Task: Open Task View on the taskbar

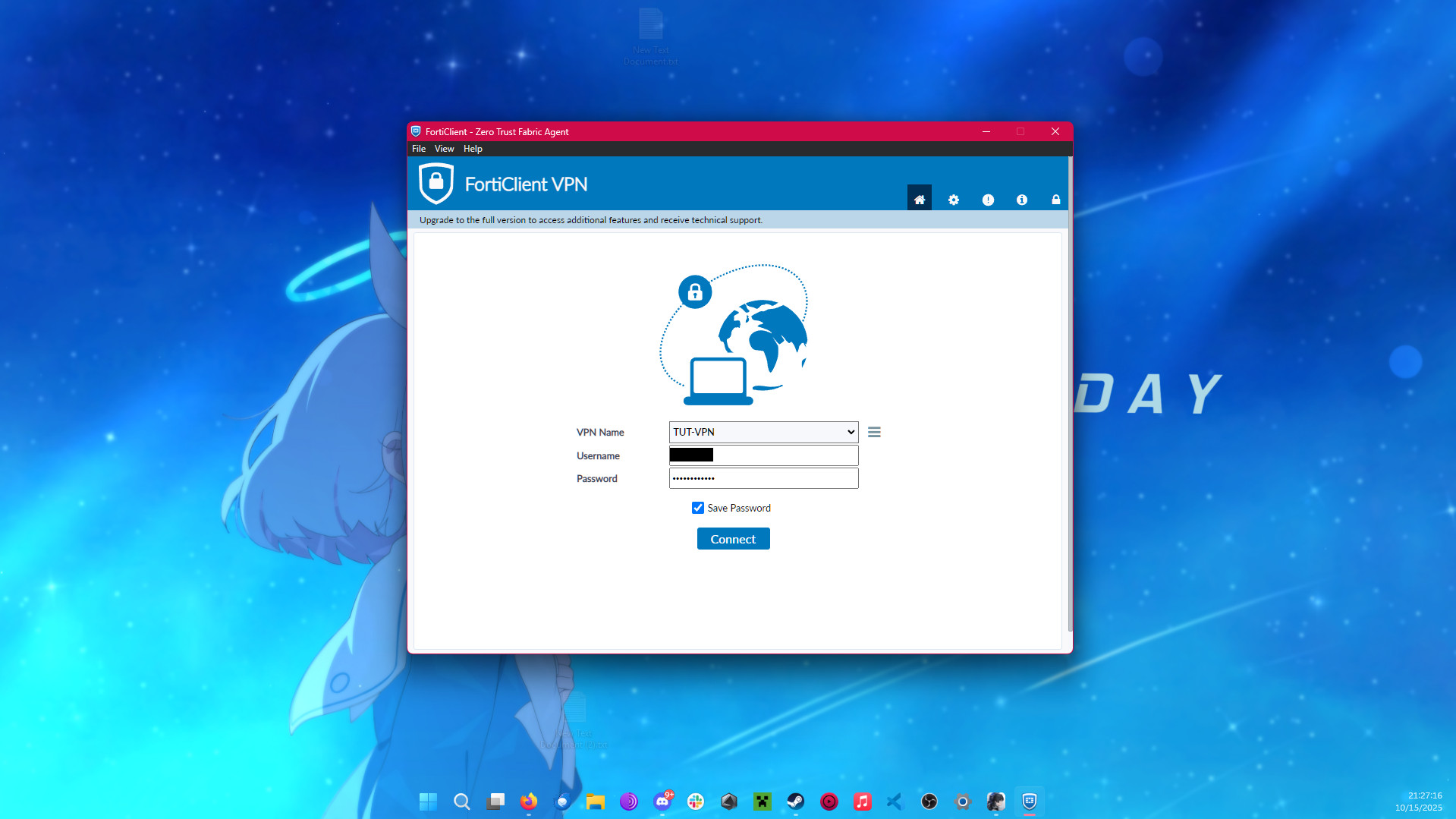Action: pos(495,802)
